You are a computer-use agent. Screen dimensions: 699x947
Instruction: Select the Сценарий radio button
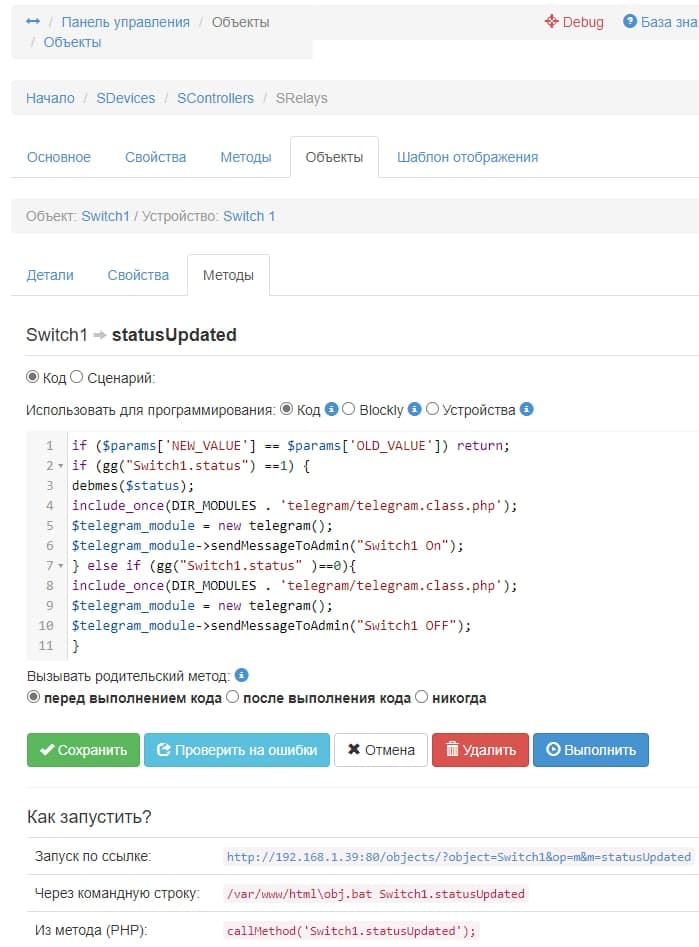point(77,377)
